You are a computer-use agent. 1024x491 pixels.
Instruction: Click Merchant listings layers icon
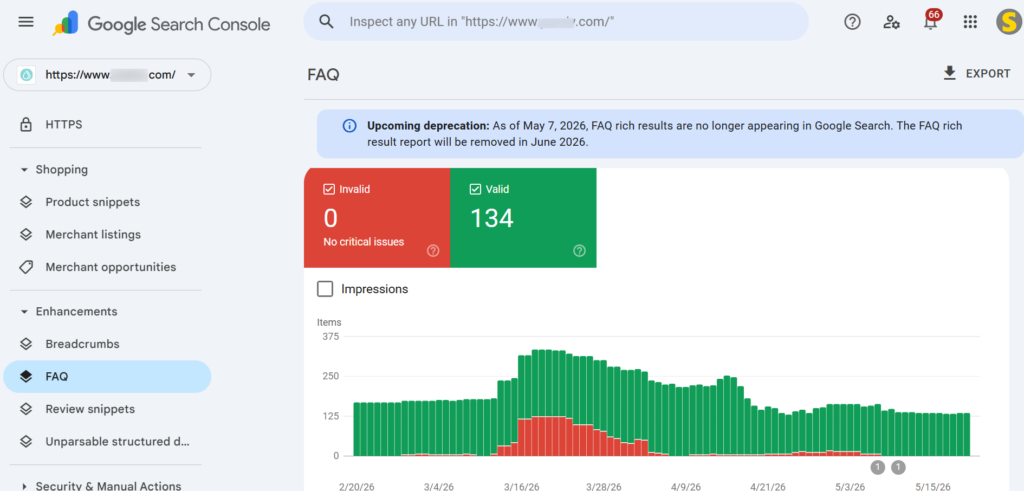tap(26, 234)
